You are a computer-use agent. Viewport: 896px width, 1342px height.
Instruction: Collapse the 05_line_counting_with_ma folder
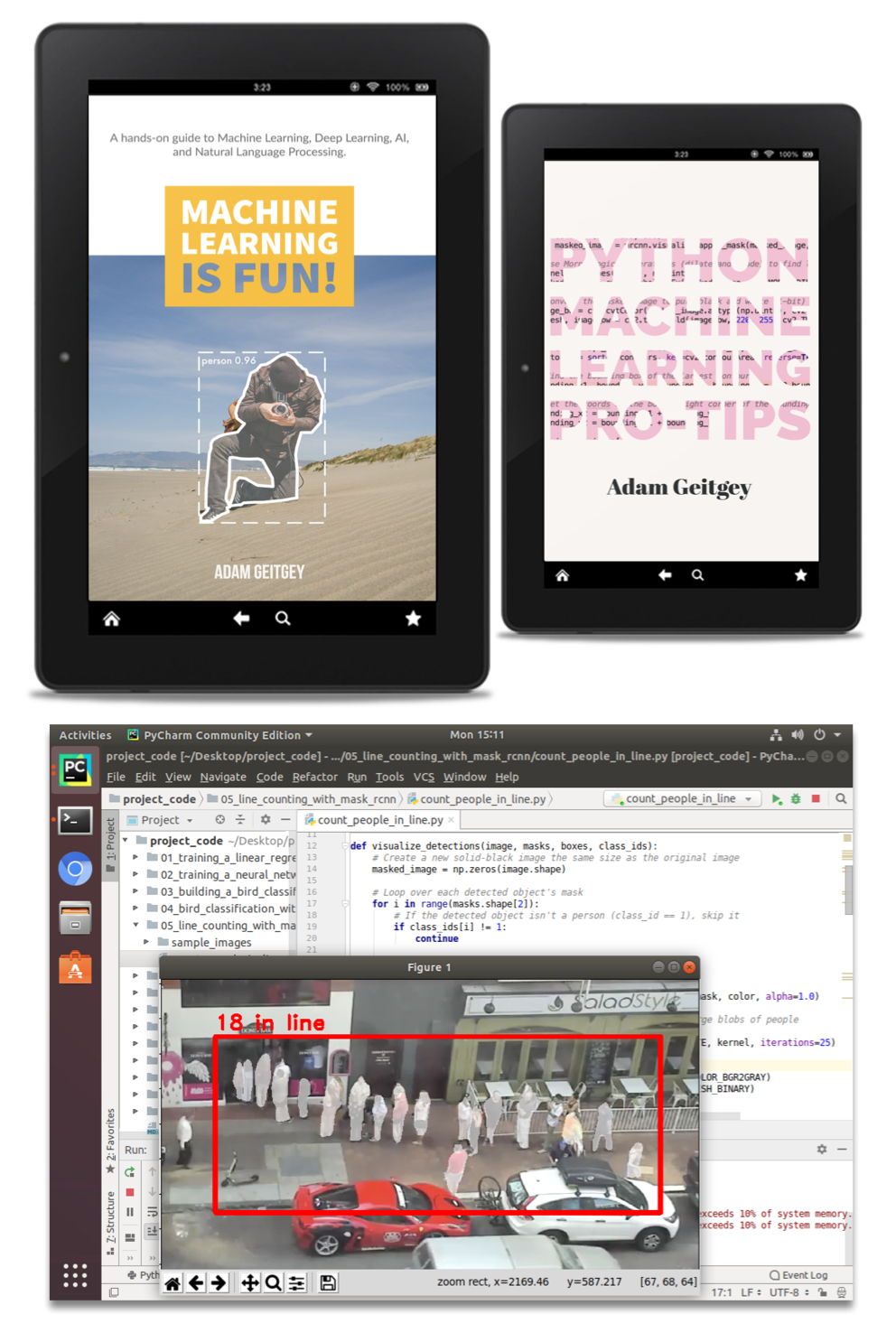(135, 925)
